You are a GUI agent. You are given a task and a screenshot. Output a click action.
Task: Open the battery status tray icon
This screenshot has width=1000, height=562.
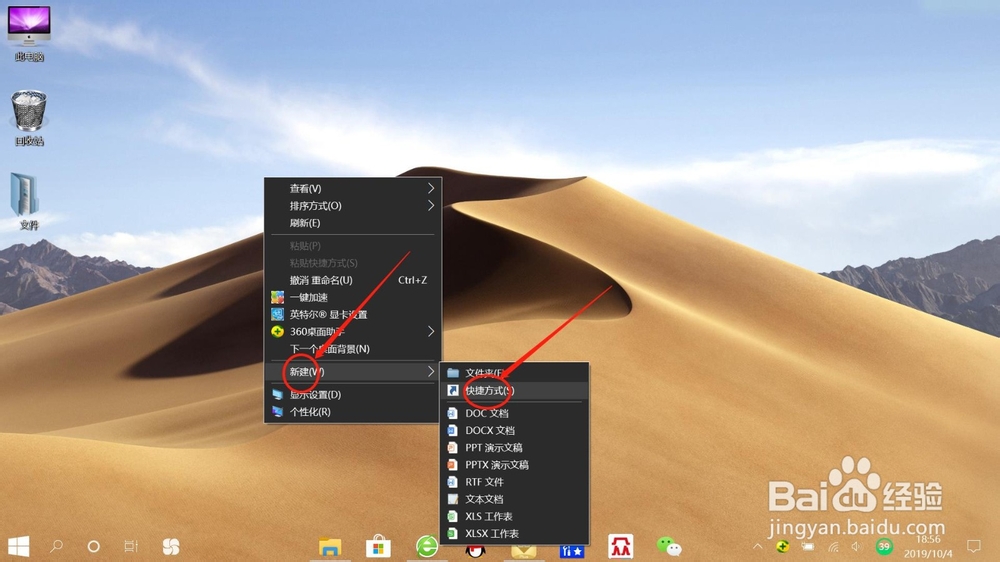click(808, 547)
